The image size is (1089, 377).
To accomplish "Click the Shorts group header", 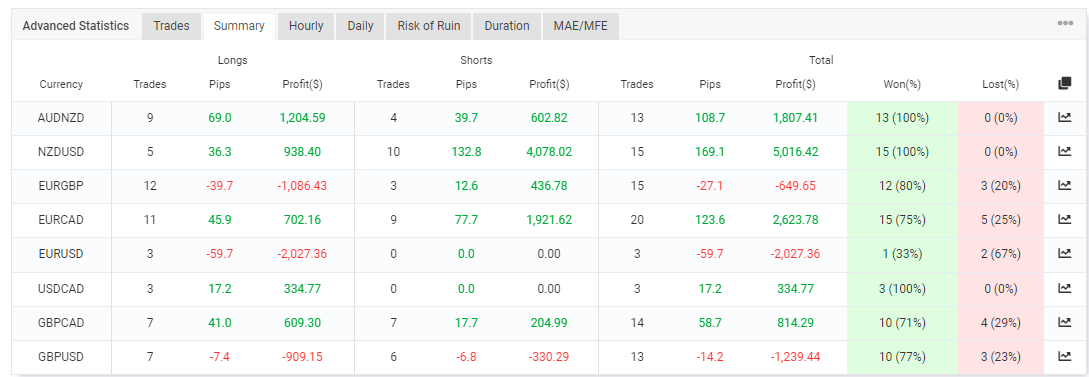I will 476,60.
